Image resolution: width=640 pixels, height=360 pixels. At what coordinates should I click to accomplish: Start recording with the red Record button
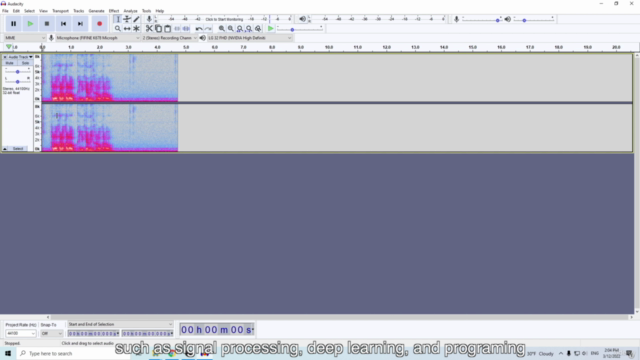click(99, 24)
